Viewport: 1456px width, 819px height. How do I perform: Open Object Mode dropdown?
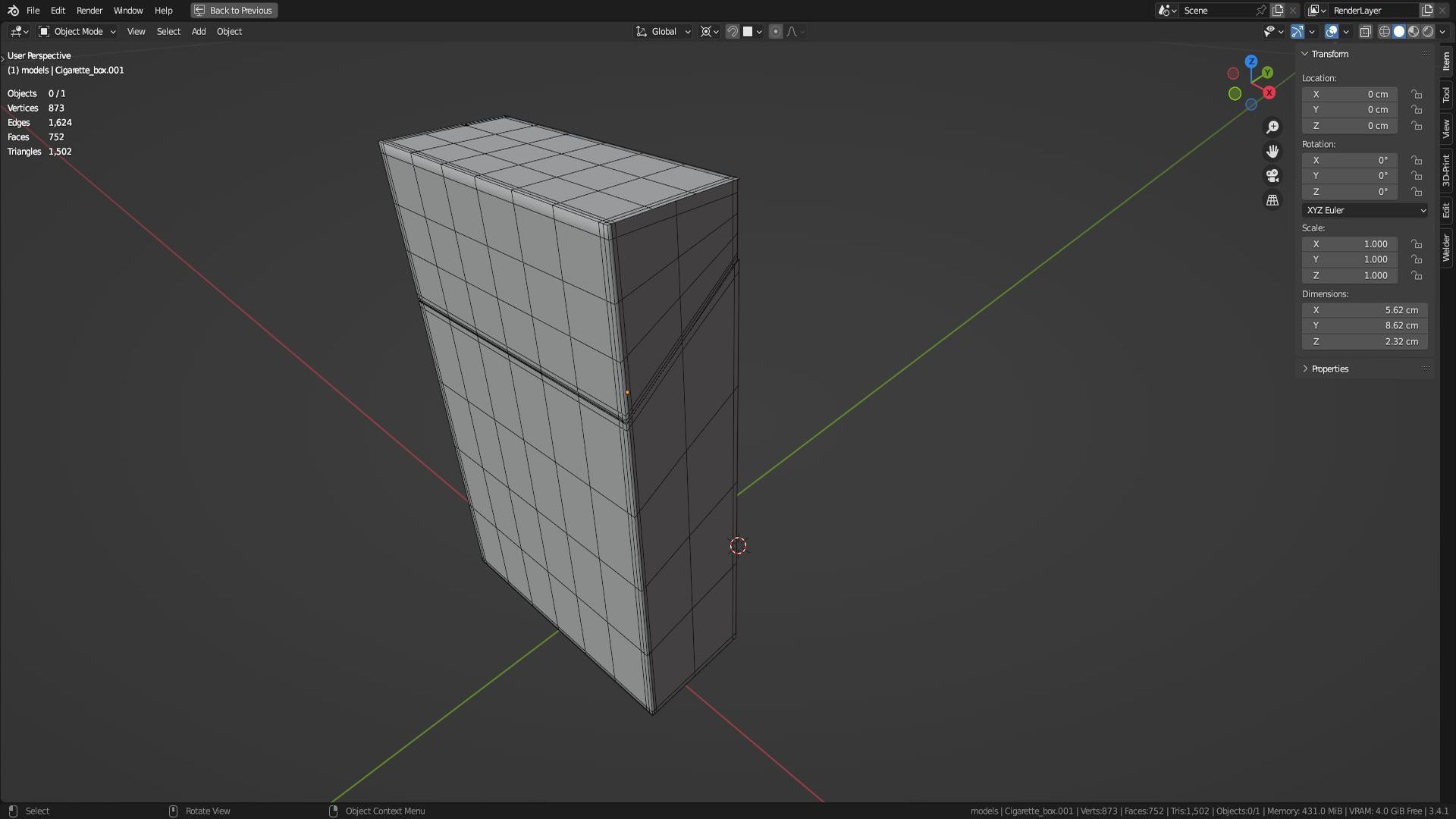77,31
